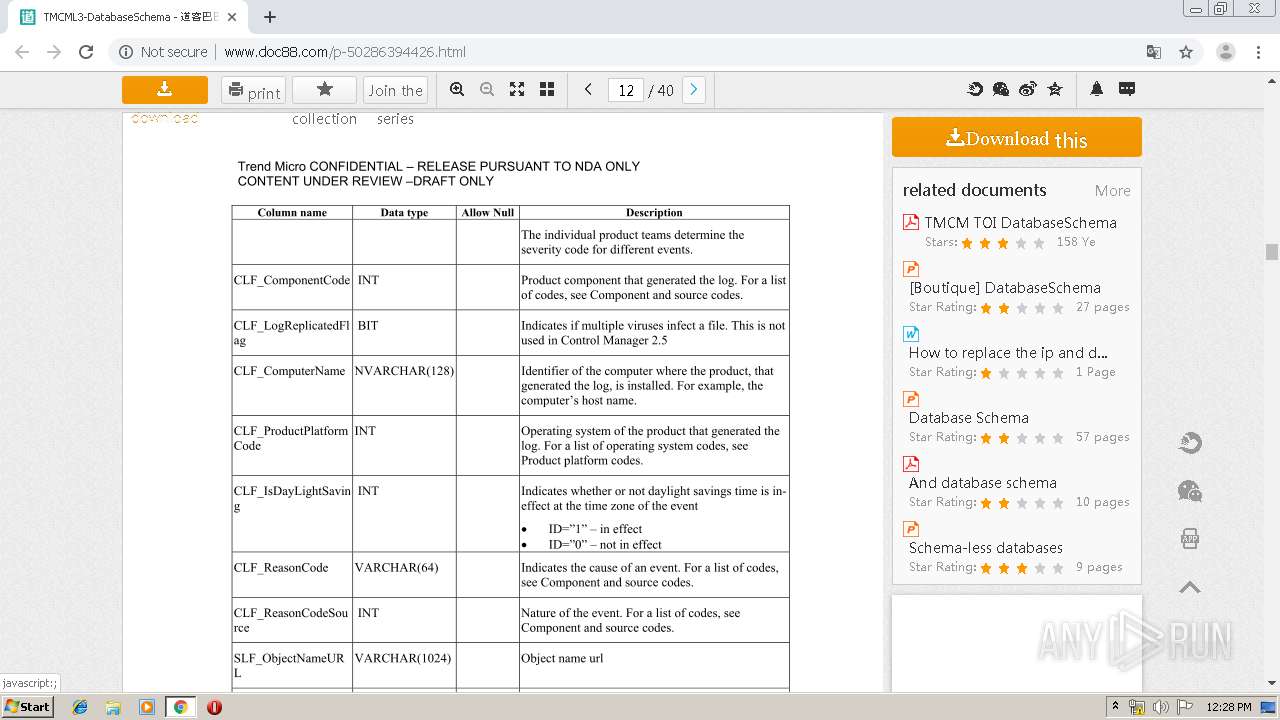Open the feedback message icon

(x=1127, y=90)
